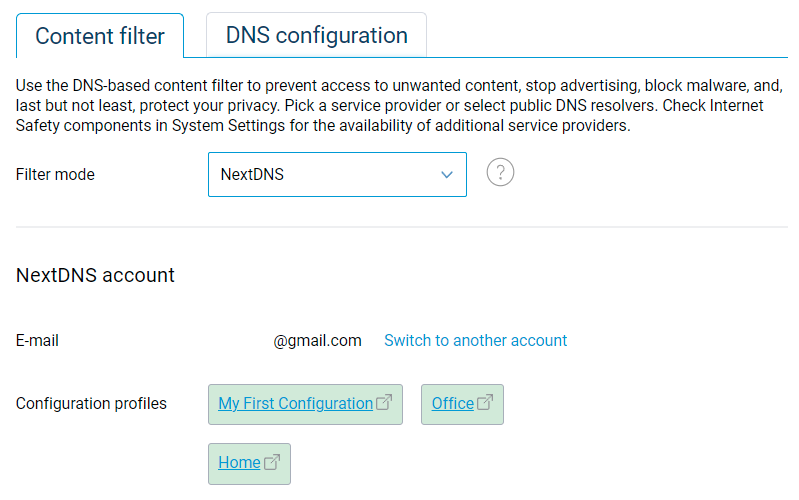Click the Configuration profiles label
The width and height of the screenshot is (799, 500).
pos(91,404)
